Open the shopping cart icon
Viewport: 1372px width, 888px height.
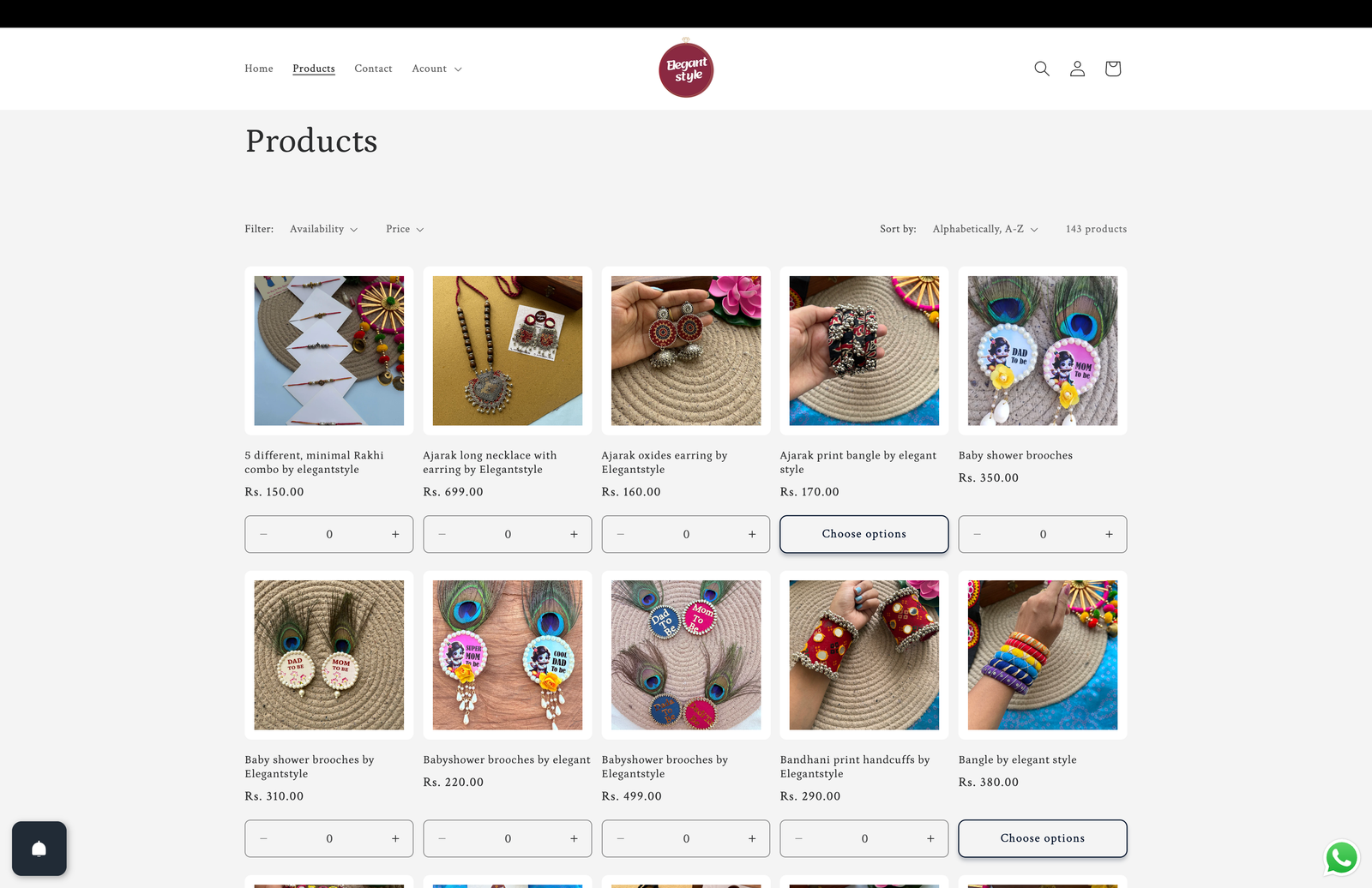(1113, 69)
